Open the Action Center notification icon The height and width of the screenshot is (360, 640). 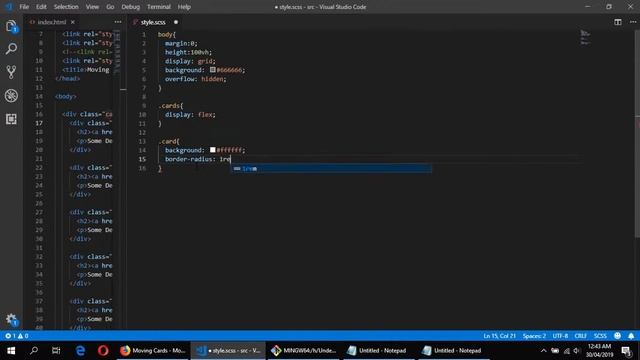(x=627, y=350)
